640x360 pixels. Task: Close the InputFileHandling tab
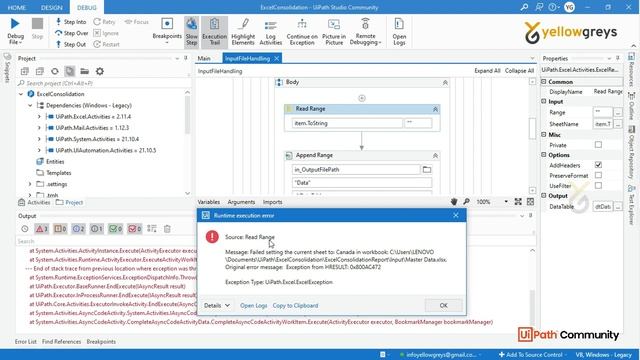tap(276, 58)
